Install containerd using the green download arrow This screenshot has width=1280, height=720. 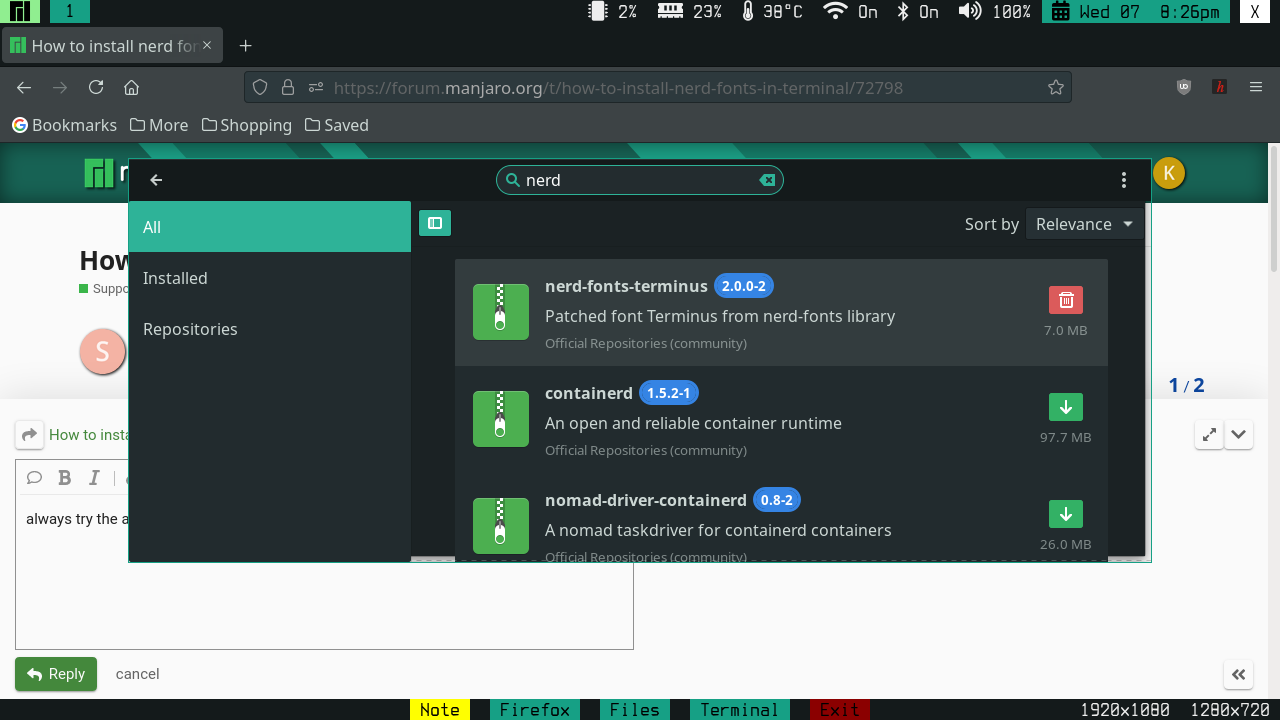1065,407
